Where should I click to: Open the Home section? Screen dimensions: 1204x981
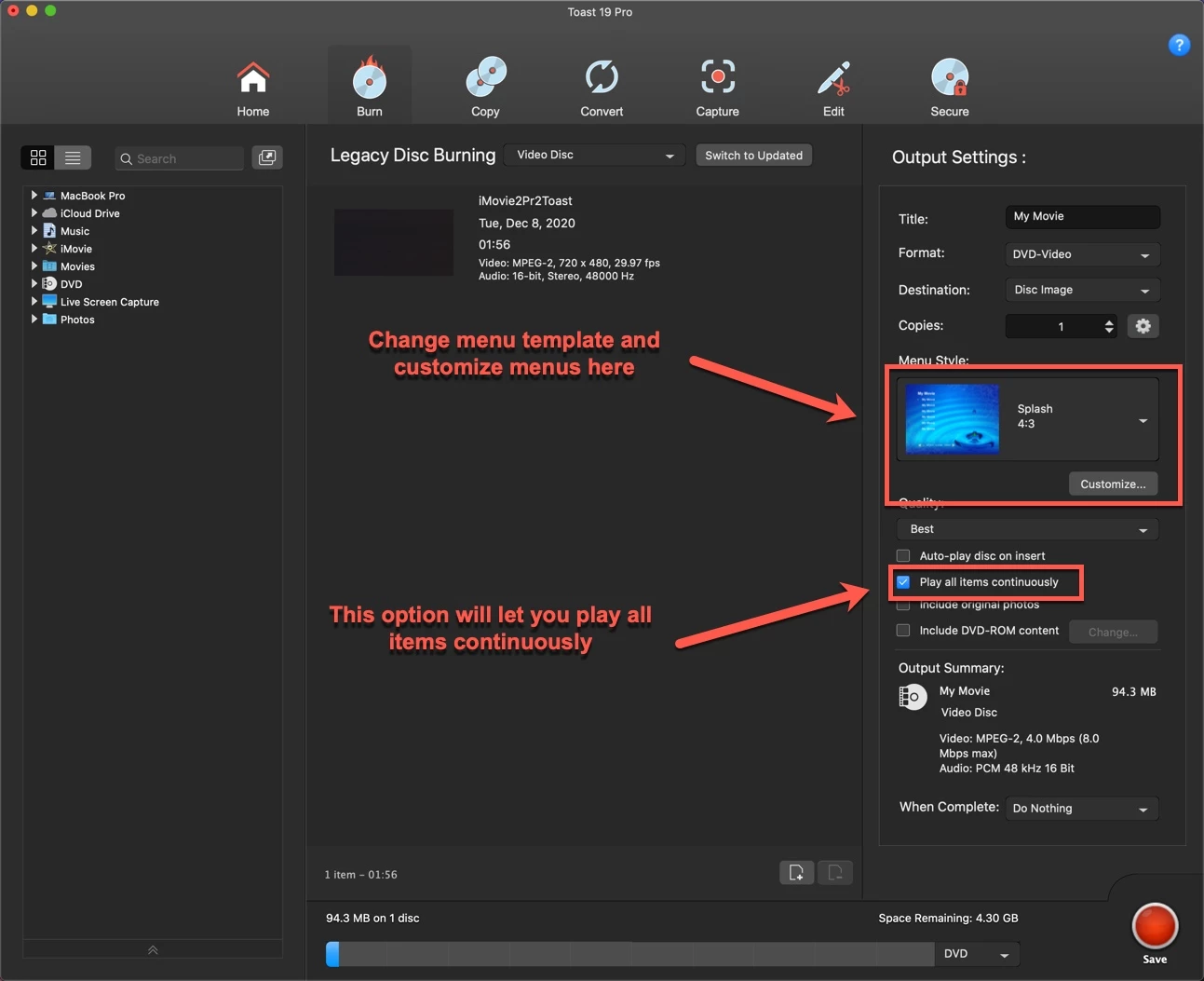point(252,89)
